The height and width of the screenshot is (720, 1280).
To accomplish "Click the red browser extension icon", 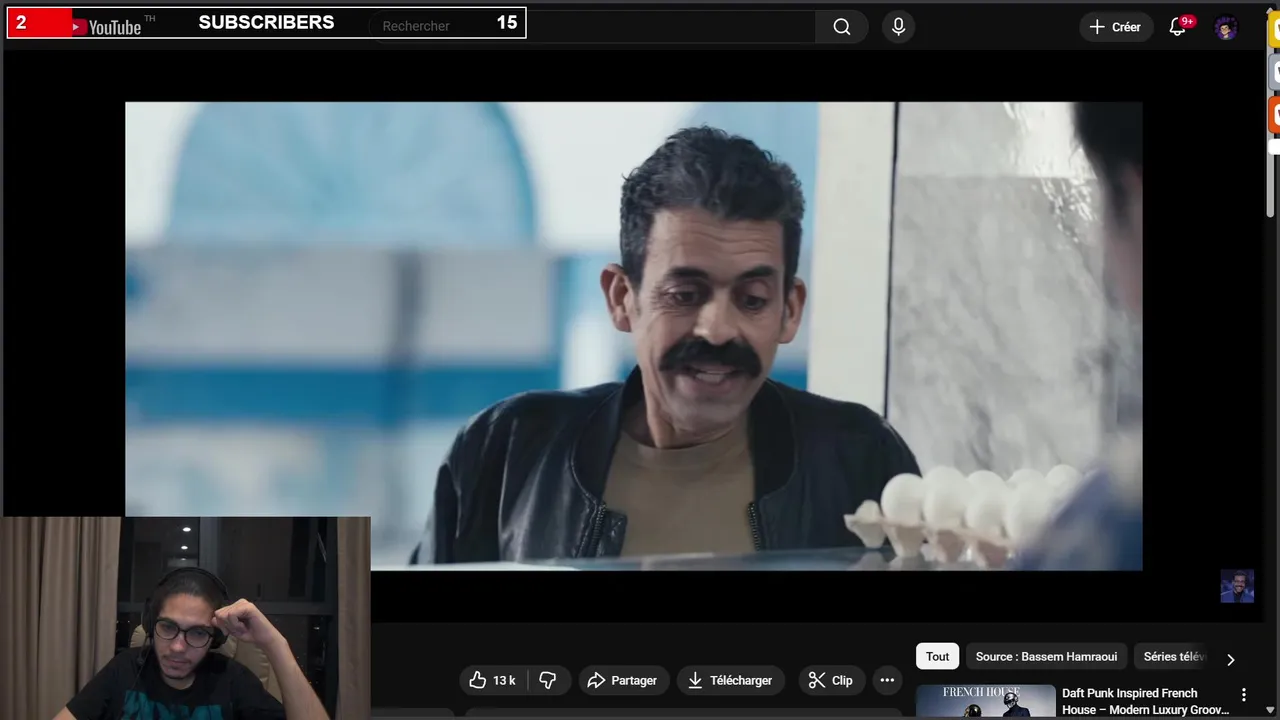I will click(x=1275, y=114).
